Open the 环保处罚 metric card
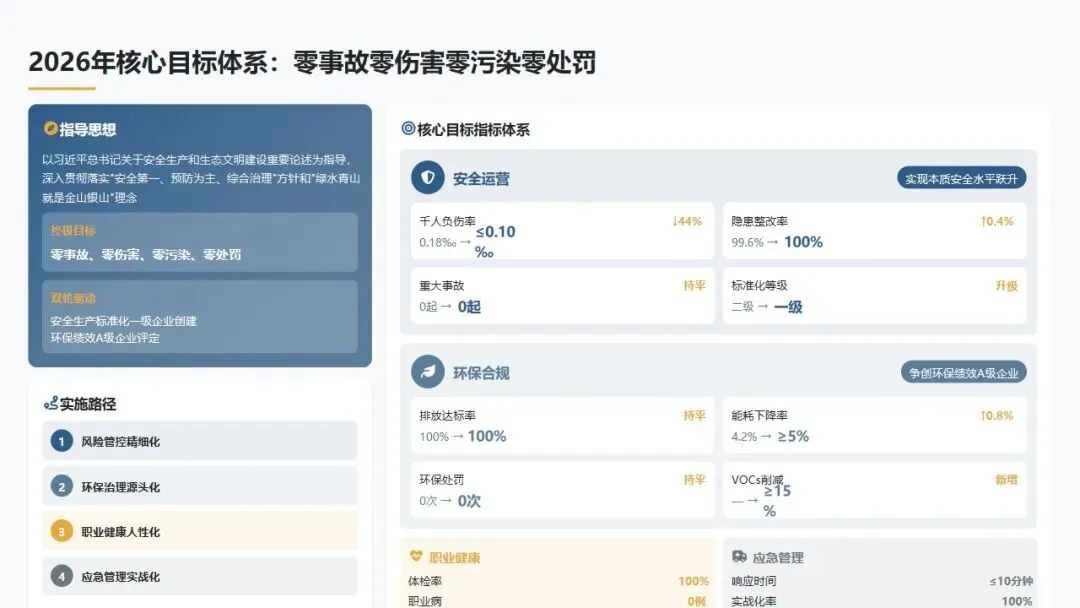 pyautogui.click(x=562, y=490)
